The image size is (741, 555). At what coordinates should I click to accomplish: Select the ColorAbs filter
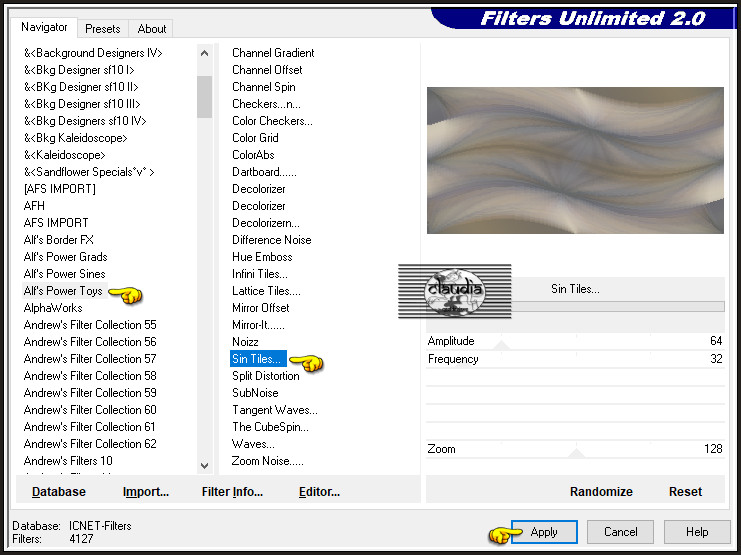[253, 155]
